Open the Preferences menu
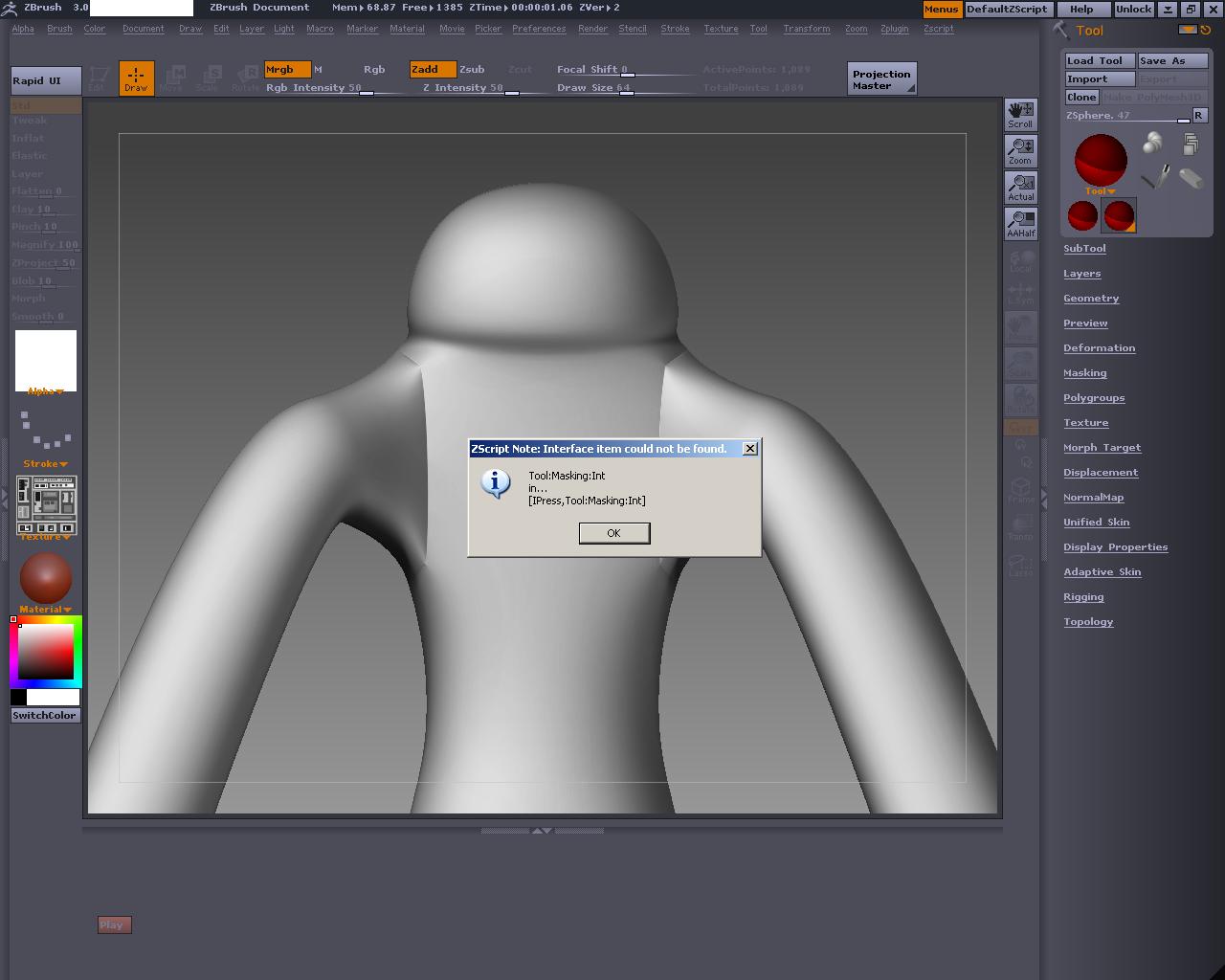This screenshot has width=1225, height=980. coord(538,29)
